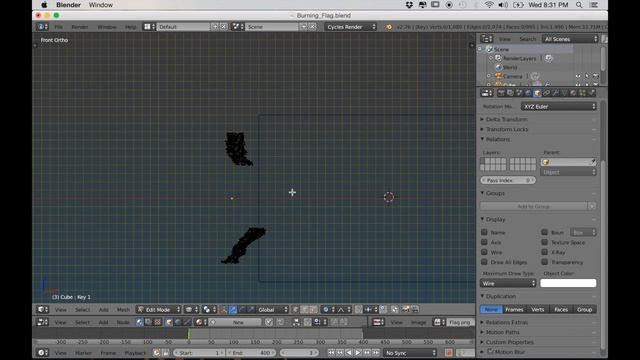Click the Wi-Fi icon in menu bar

point(489,5)
